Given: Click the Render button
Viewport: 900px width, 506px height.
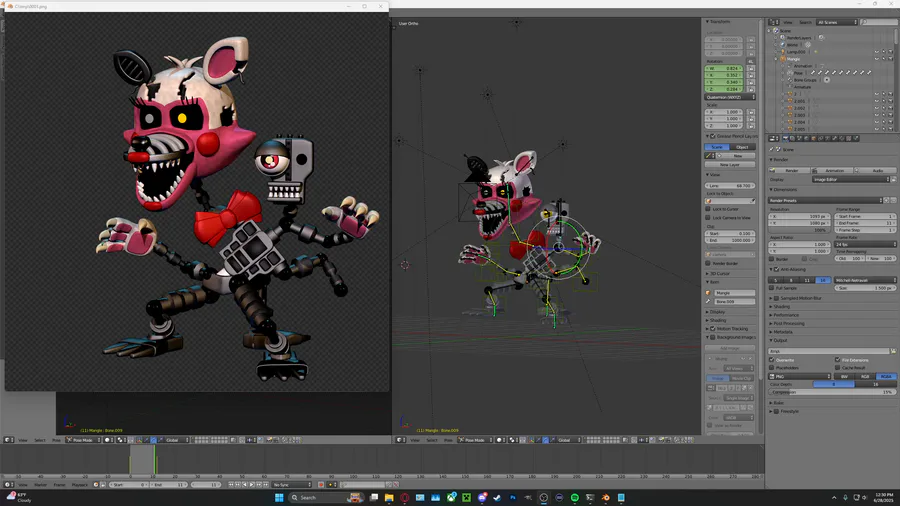Looking at the screenshot, I should 789,170.
